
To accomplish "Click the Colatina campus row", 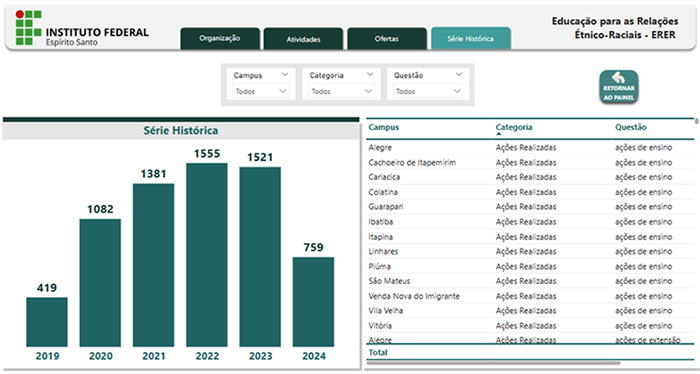I will [x=530, y=192].
